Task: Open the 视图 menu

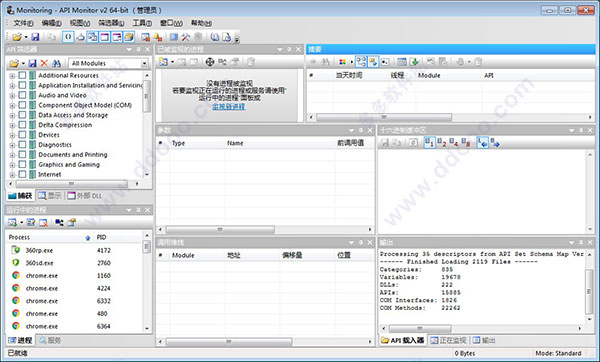Action: [x=80, y=23]
